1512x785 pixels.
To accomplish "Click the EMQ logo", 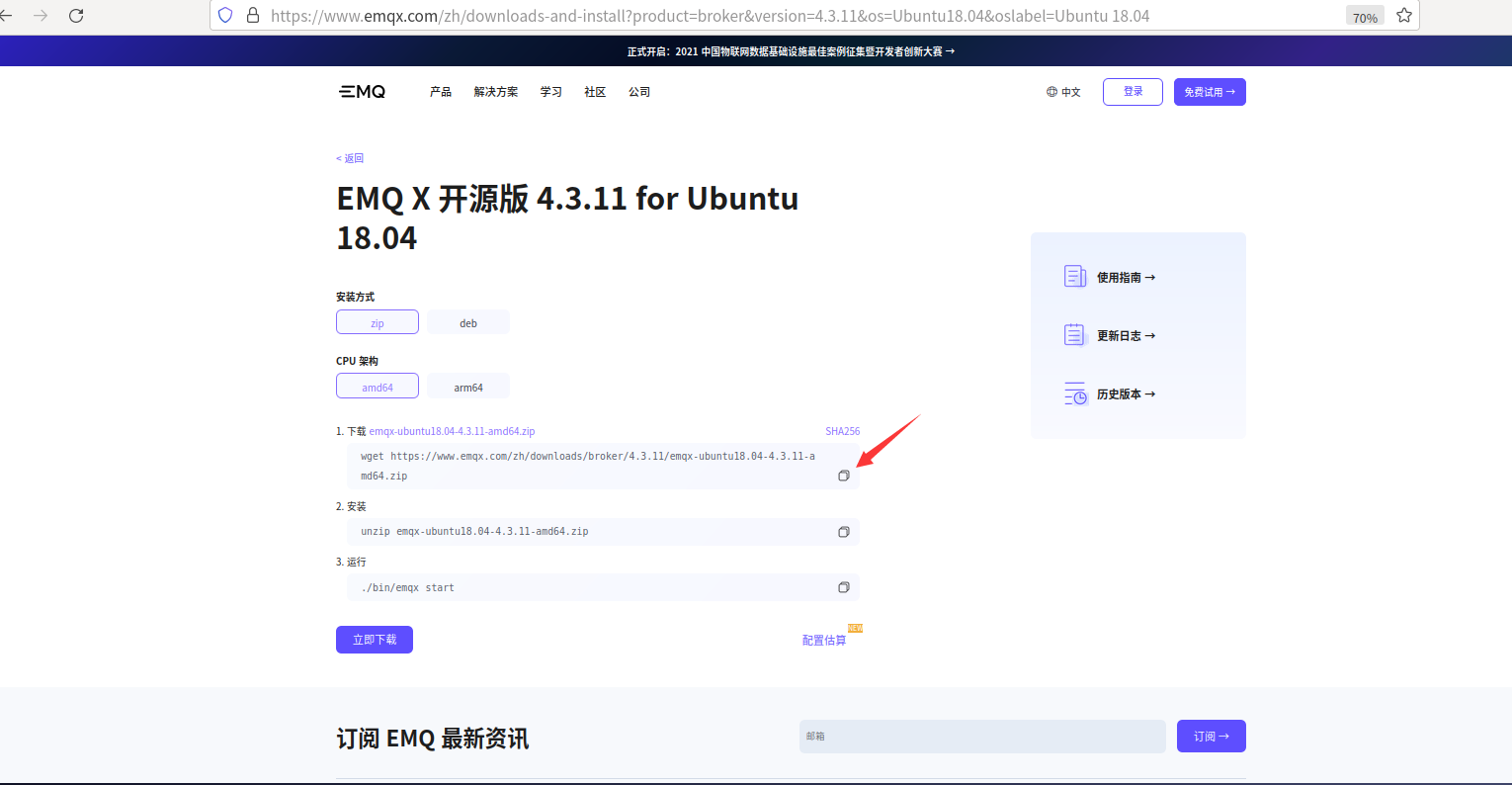I will (x=362, y=92).
